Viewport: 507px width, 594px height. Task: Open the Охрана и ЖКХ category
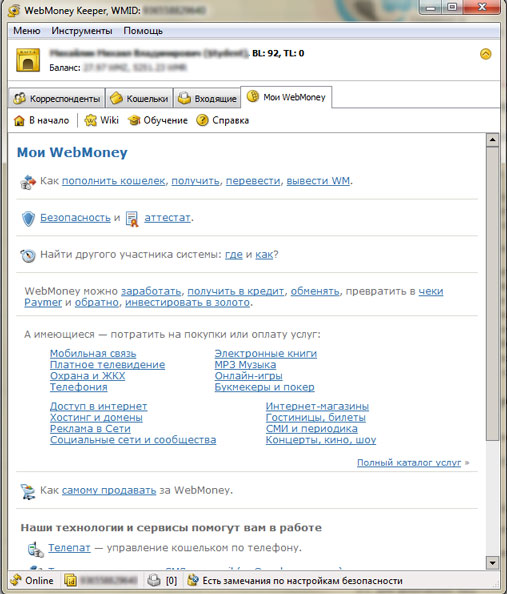[x=88, y=376]
